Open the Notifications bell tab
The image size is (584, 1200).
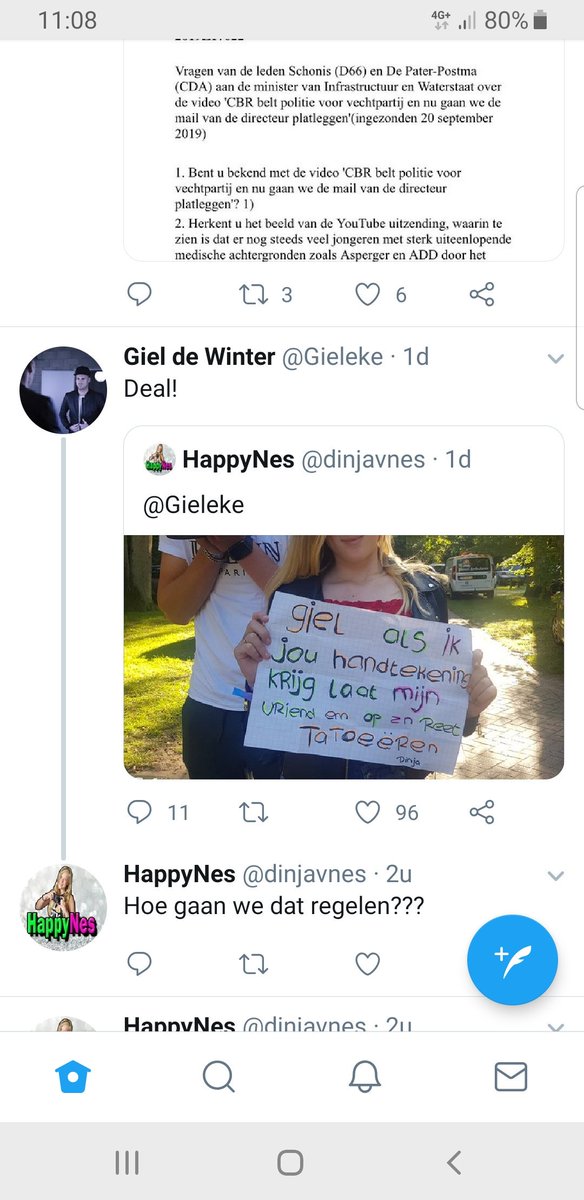(365, 1076)
